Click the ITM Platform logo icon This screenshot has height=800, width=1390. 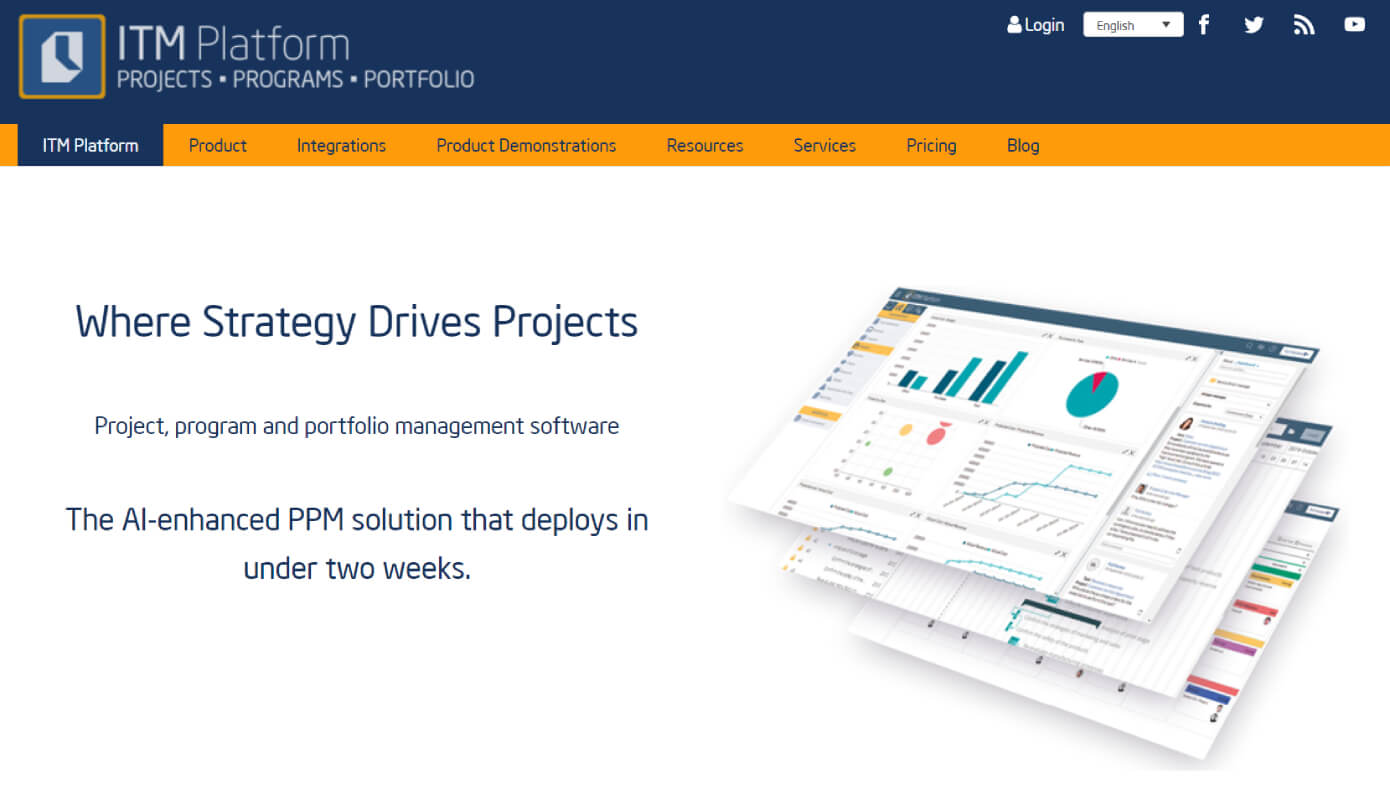pyautogui.click(x=62, y=56)
